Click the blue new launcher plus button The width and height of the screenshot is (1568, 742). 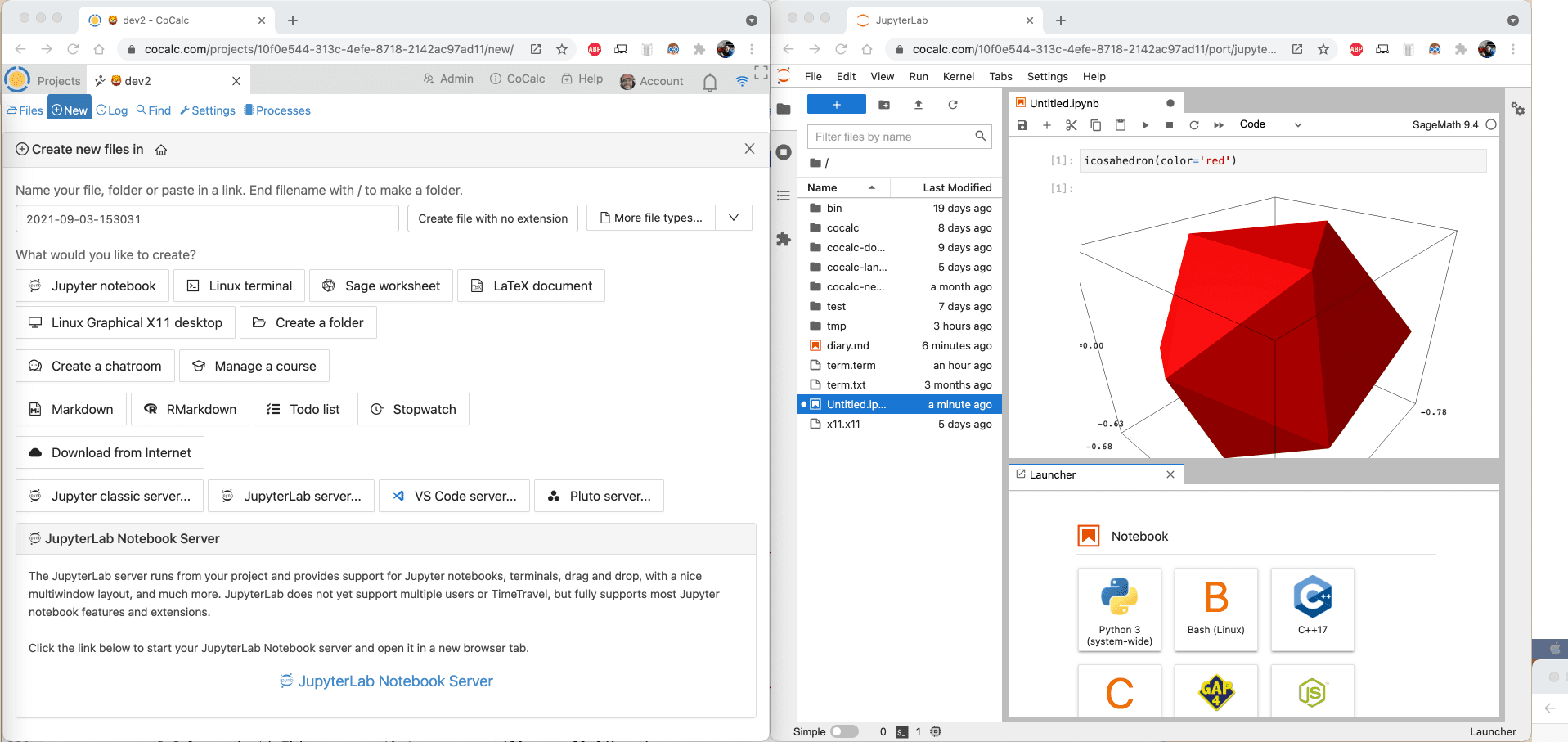836,105
